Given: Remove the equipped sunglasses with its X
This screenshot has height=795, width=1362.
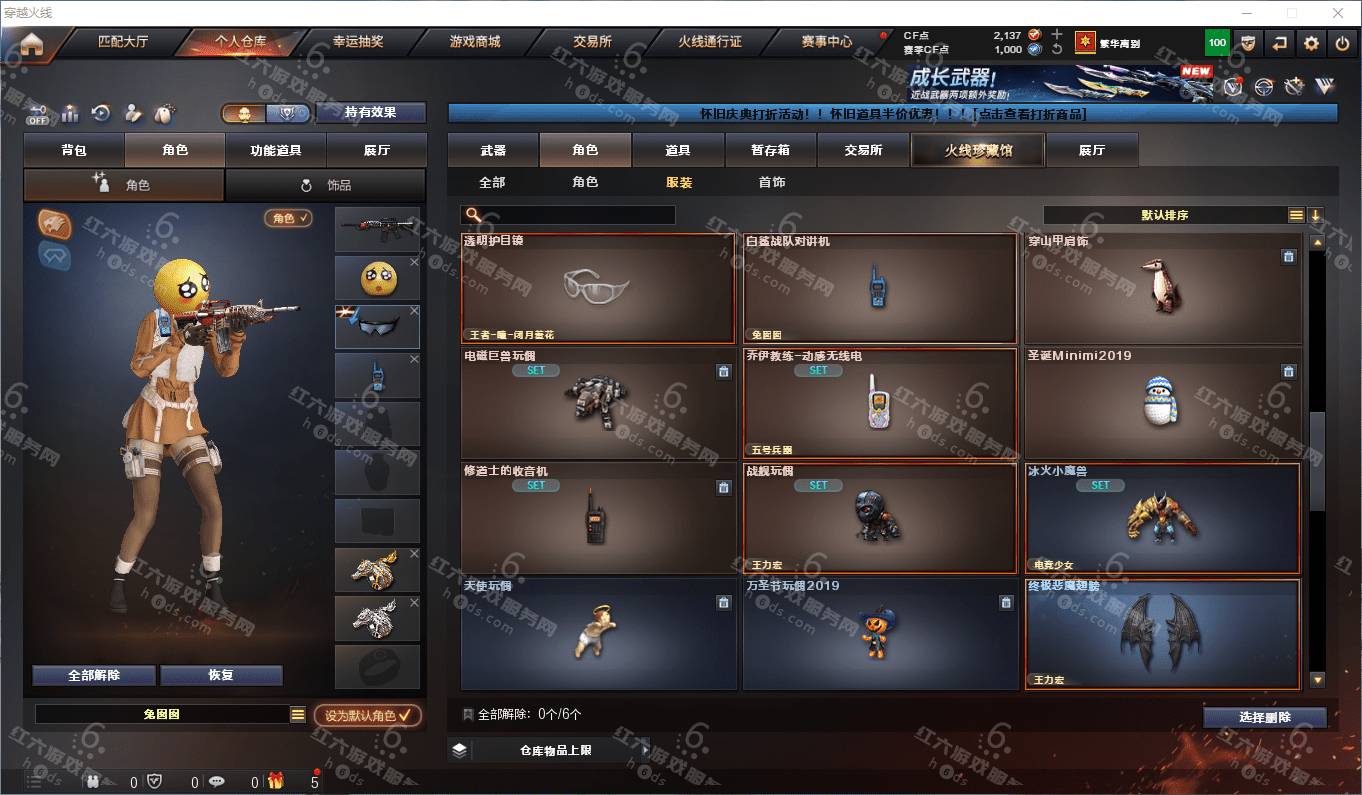Looking at the screenshot, I should tap(414, 311).
